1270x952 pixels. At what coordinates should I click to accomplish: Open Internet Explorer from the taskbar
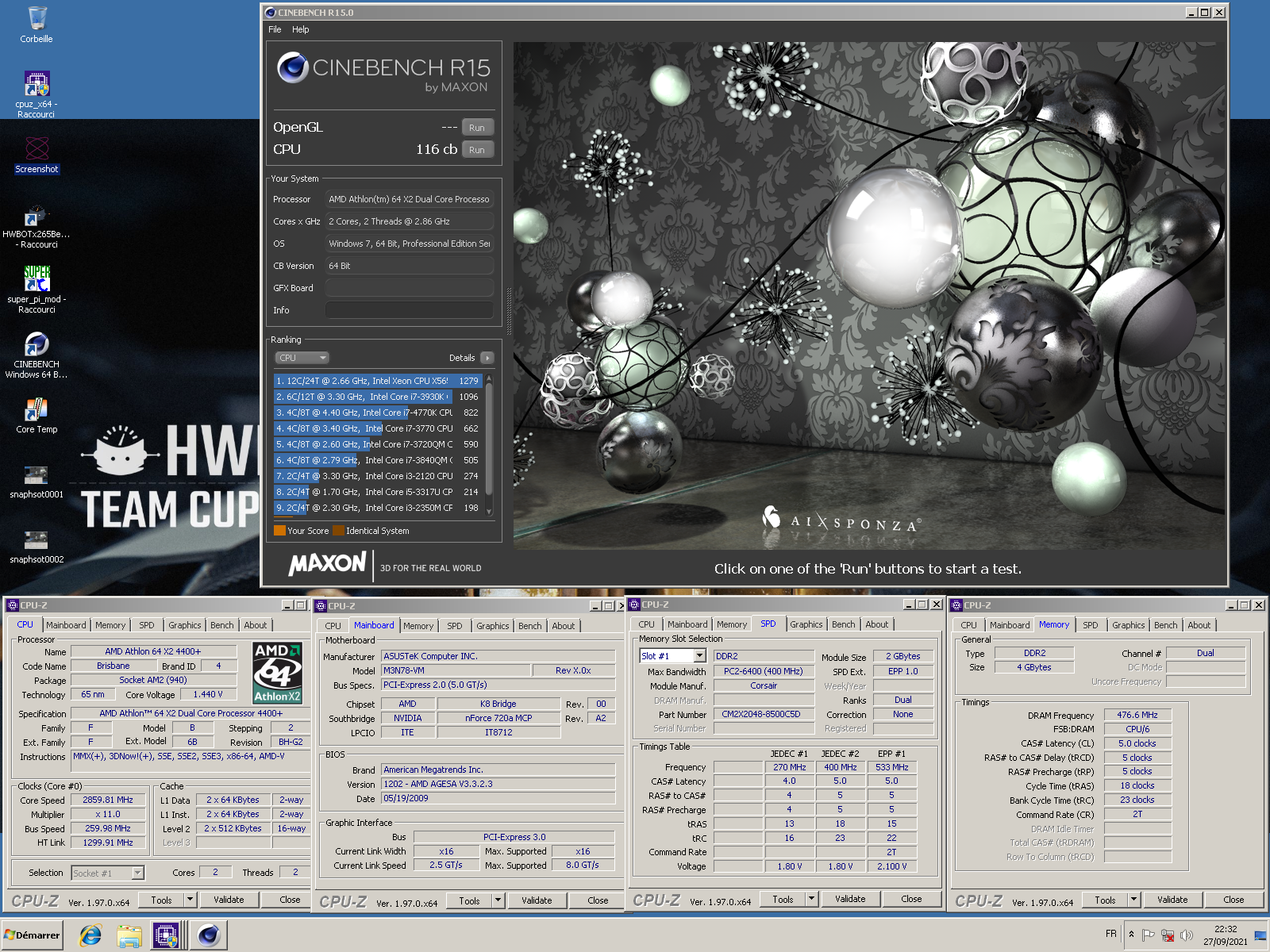click(x=90, y=935)
